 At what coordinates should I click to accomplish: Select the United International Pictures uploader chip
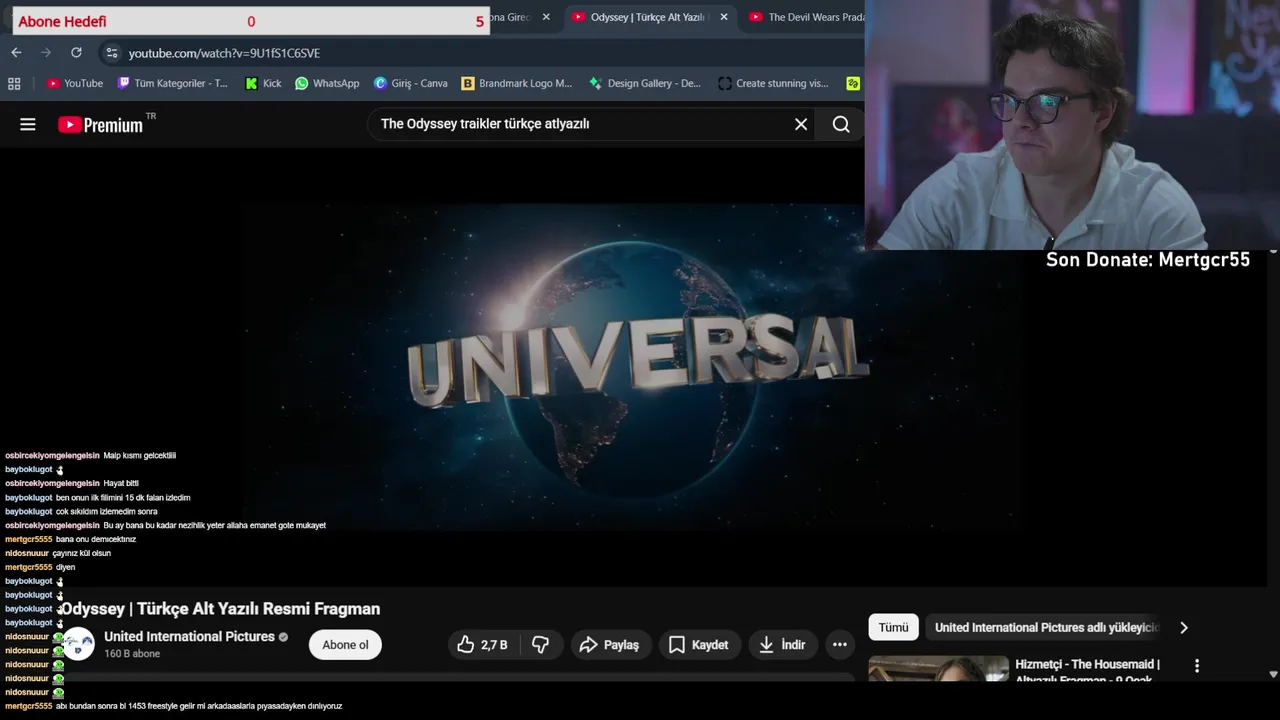point(1046,628)
